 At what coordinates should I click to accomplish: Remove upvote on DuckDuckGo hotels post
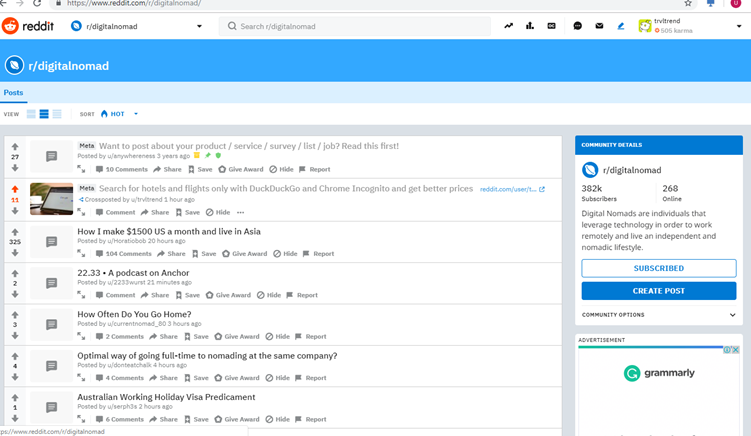click(x=15, y=189)
